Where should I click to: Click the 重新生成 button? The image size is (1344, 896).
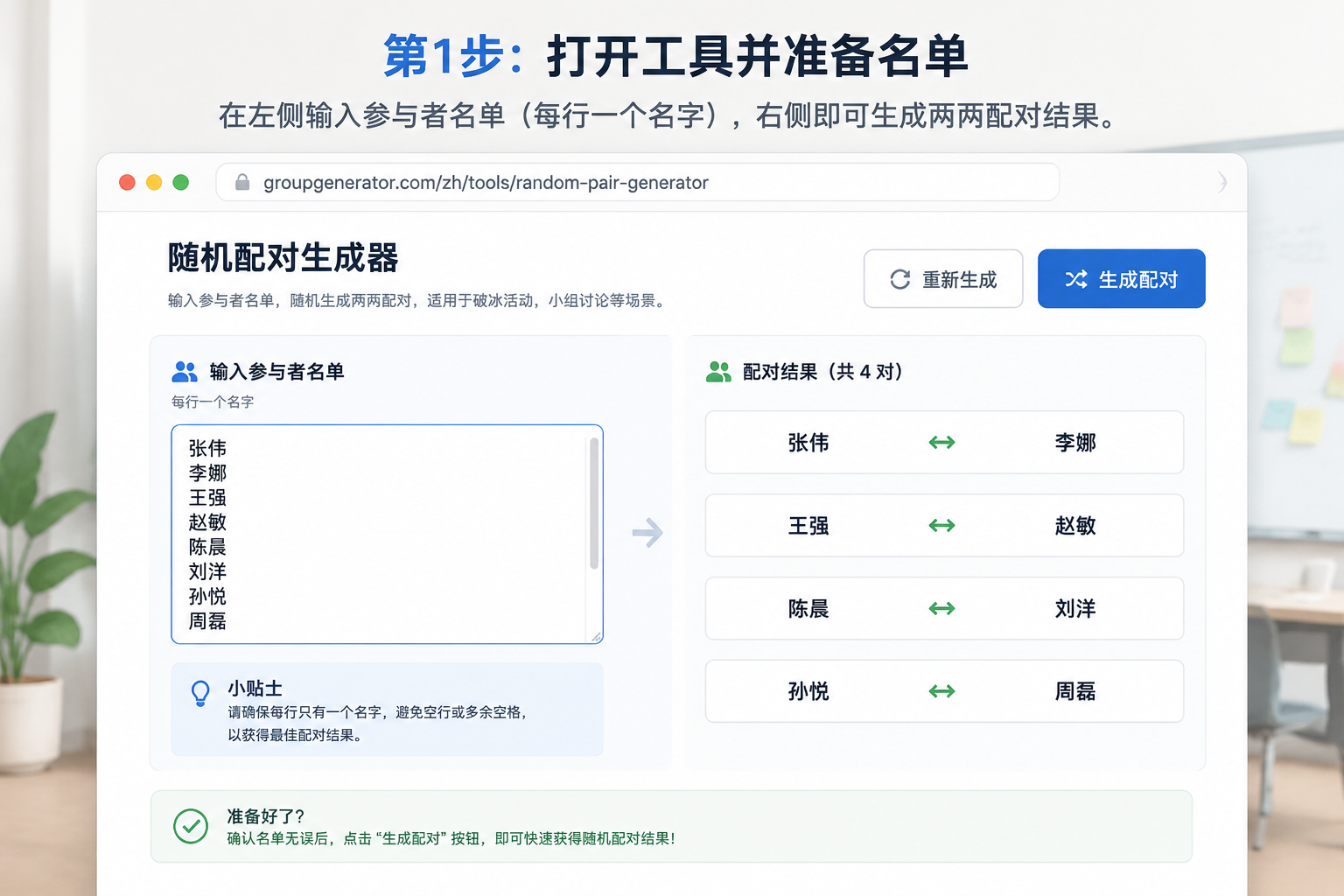(x=943, y=279)
